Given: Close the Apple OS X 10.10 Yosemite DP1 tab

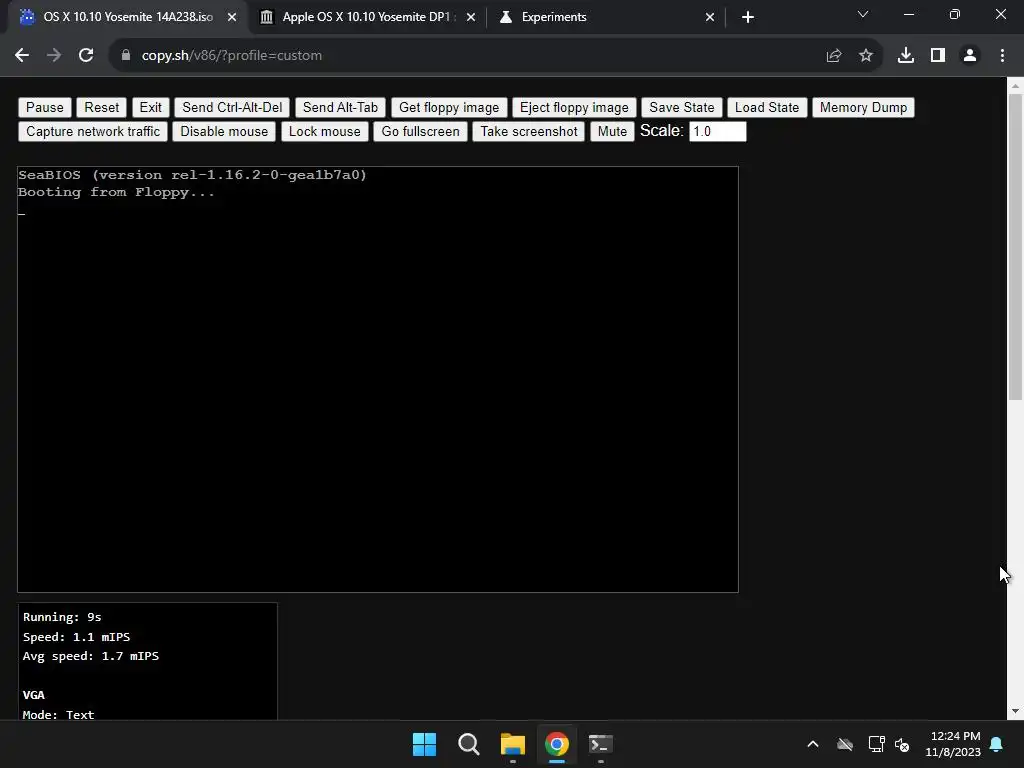Looking at the screenshot, I should pos(471,18).
